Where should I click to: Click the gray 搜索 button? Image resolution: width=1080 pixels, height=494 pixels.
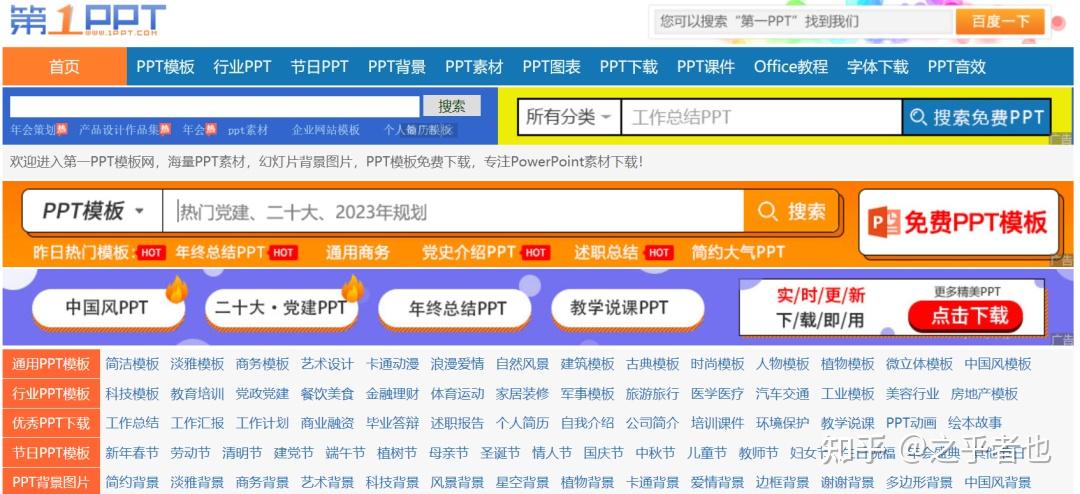(452, 106)
